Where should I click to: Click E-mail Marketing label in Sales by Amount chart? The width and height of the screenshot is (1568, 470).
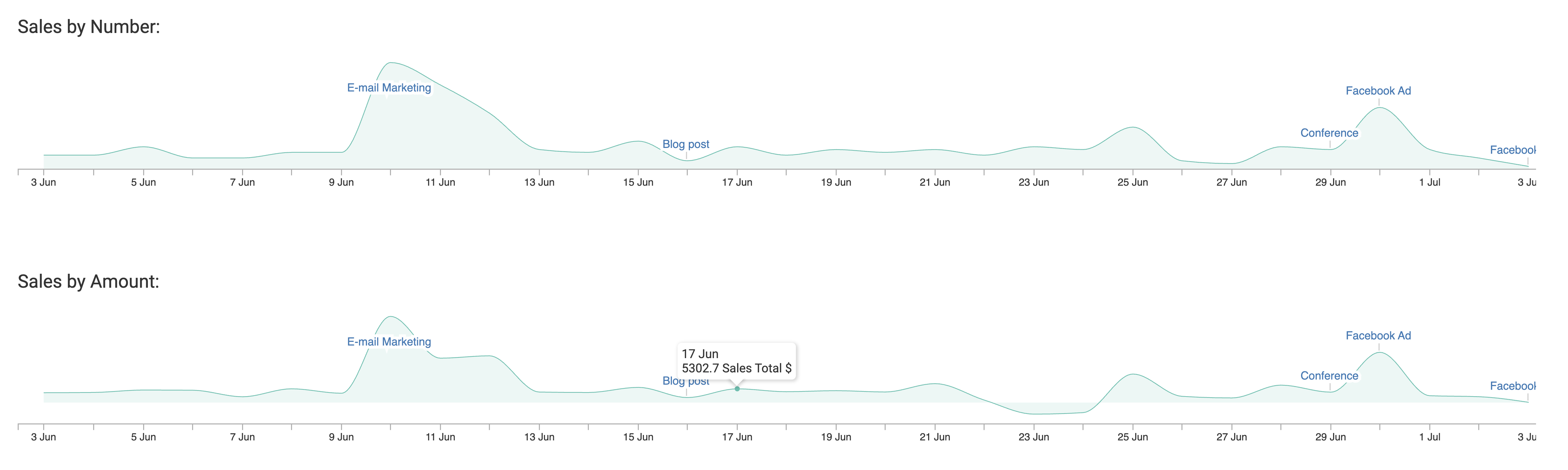[x=389, y=341]
